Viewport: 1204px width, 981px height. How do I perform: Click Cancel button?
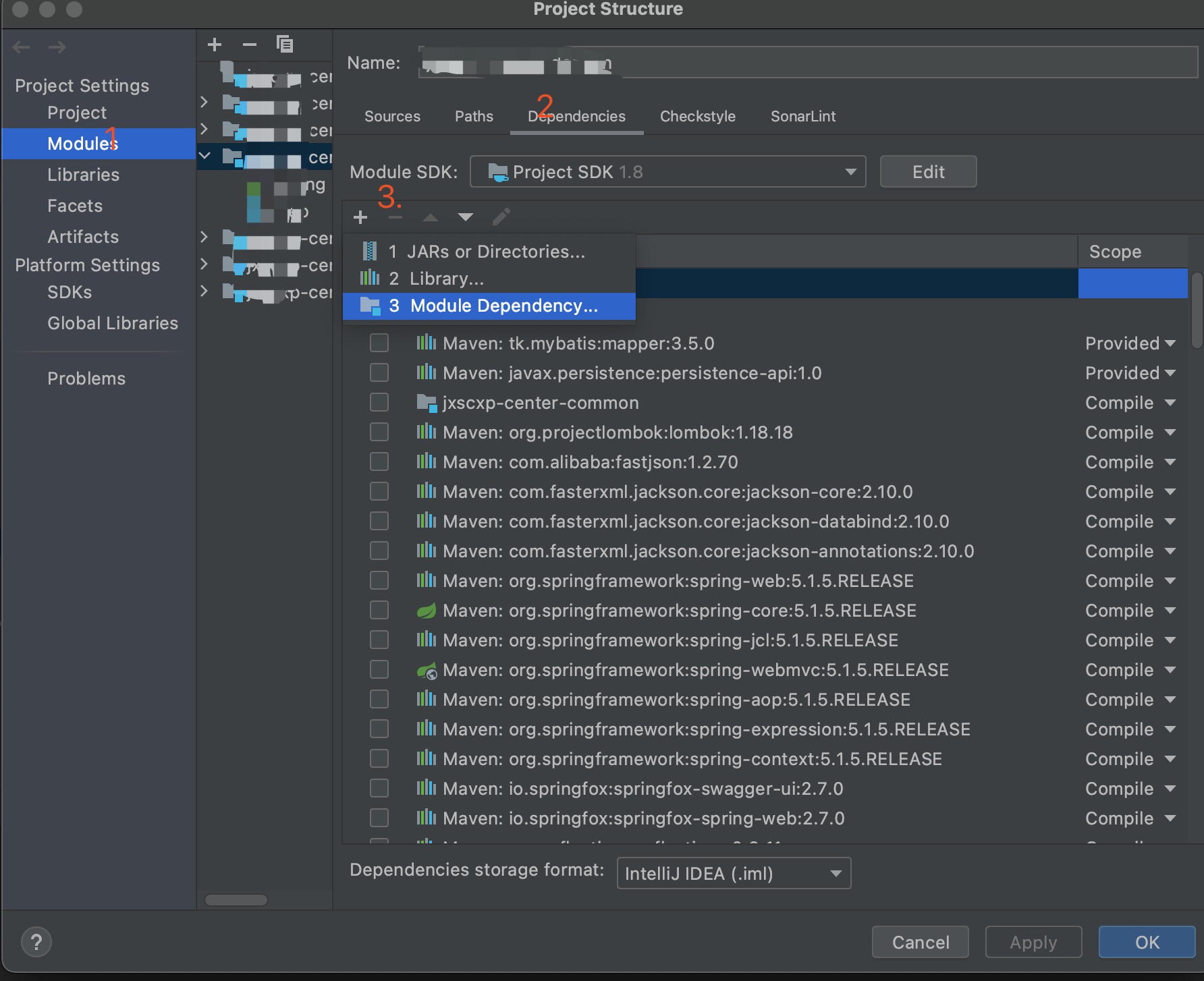tap(920, 942)
